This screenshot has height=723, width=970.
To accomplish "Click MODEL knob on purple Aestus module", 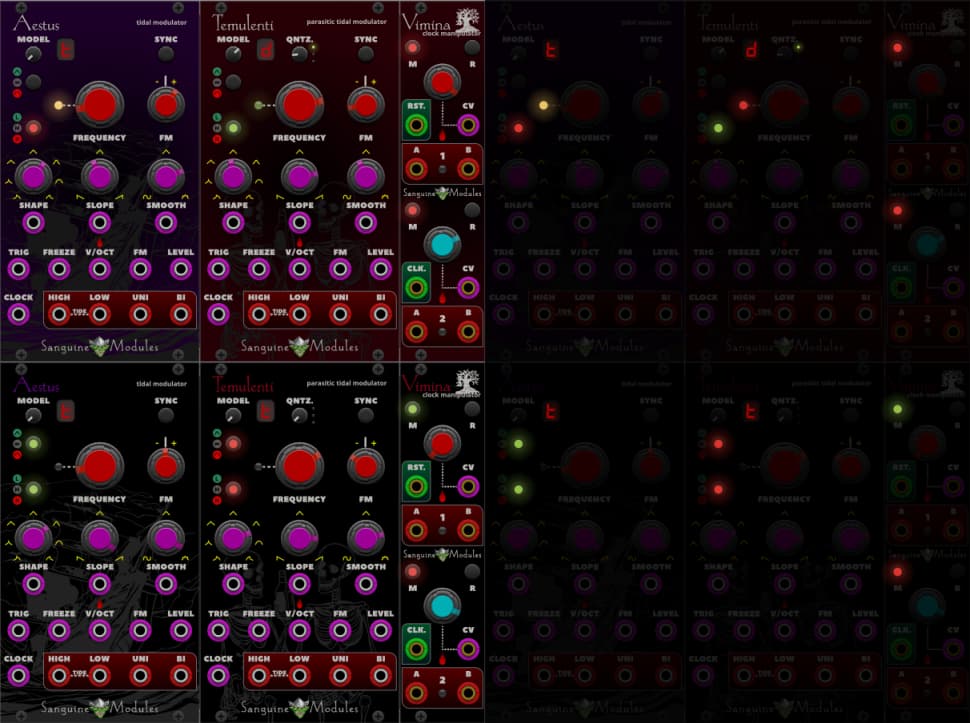I will pyautogui.click(x=33, y=54).
